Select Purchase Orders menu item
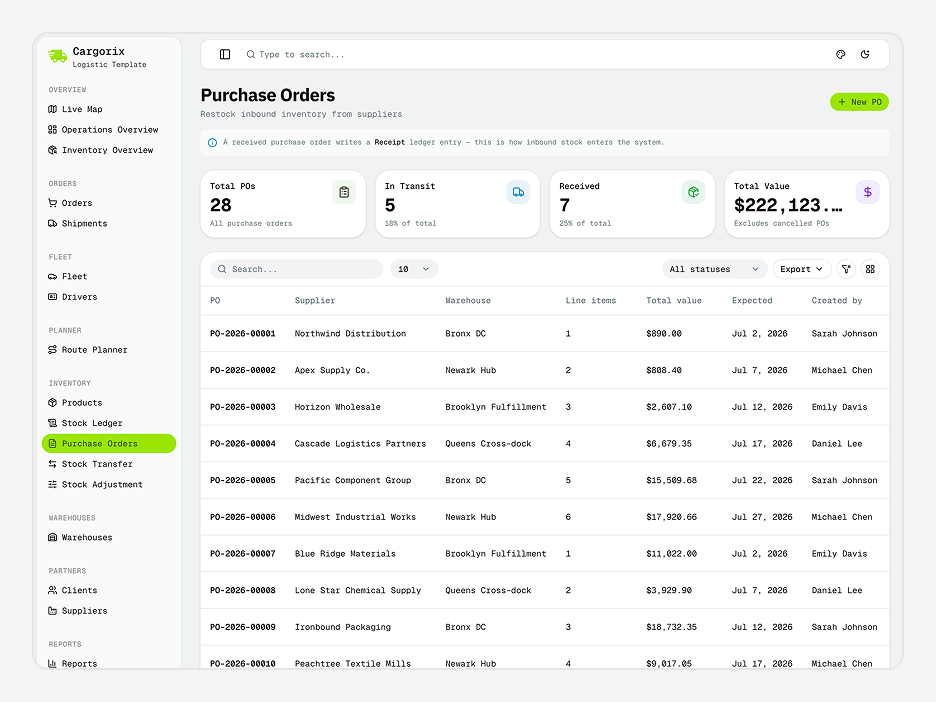Screen dimensions: 936x702 [x=109, y=444]
